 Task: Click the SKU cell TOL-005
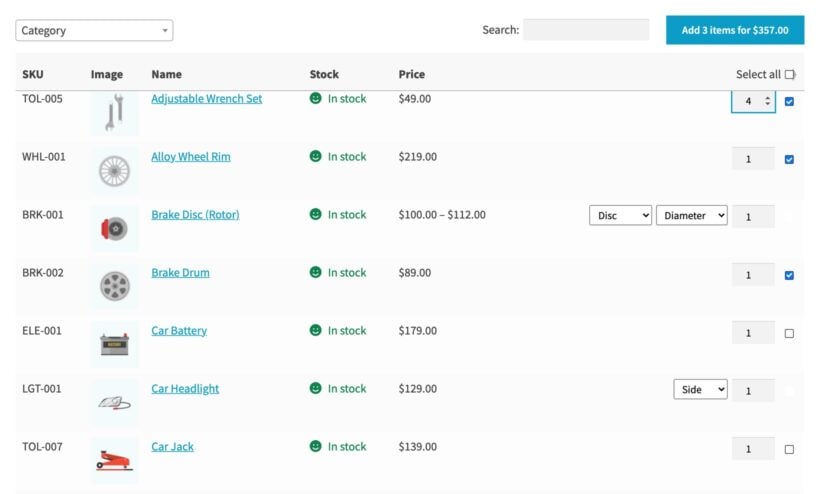point(42,99)
